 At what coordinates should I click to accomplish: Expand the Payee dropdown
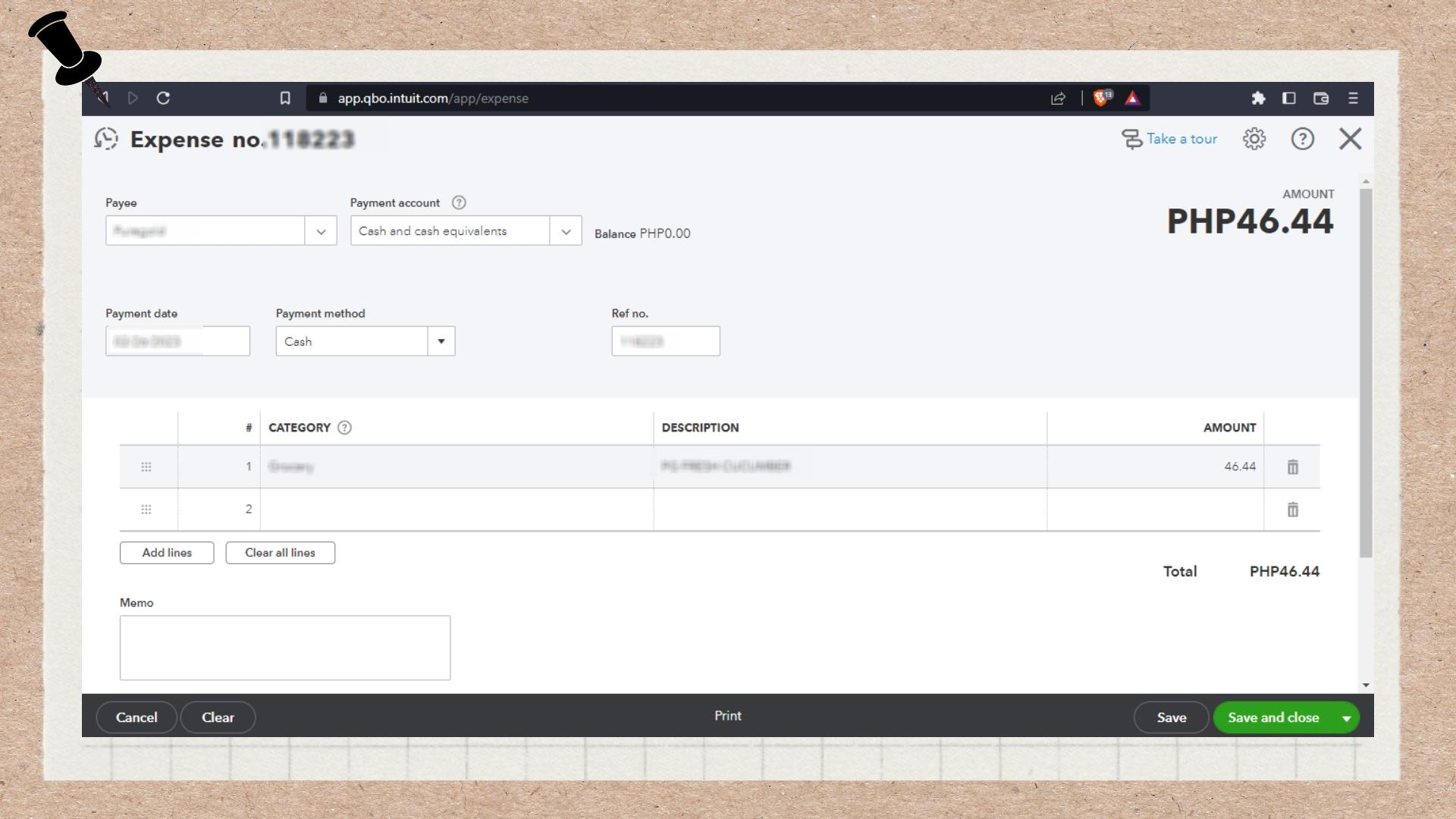pos(321,231)
